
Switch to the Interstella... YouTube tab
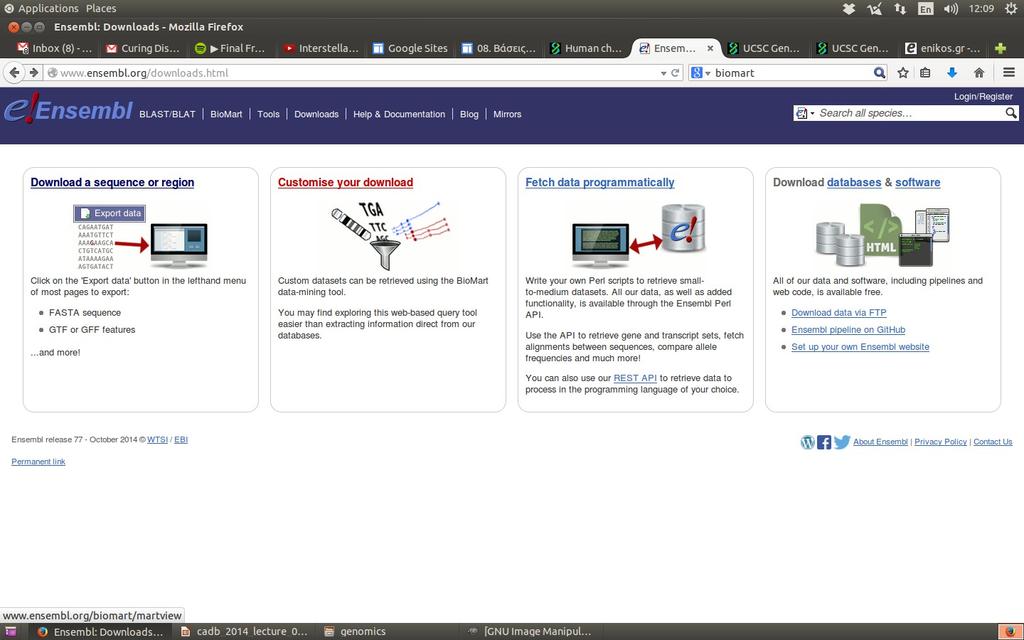click(x=321, y=48)
